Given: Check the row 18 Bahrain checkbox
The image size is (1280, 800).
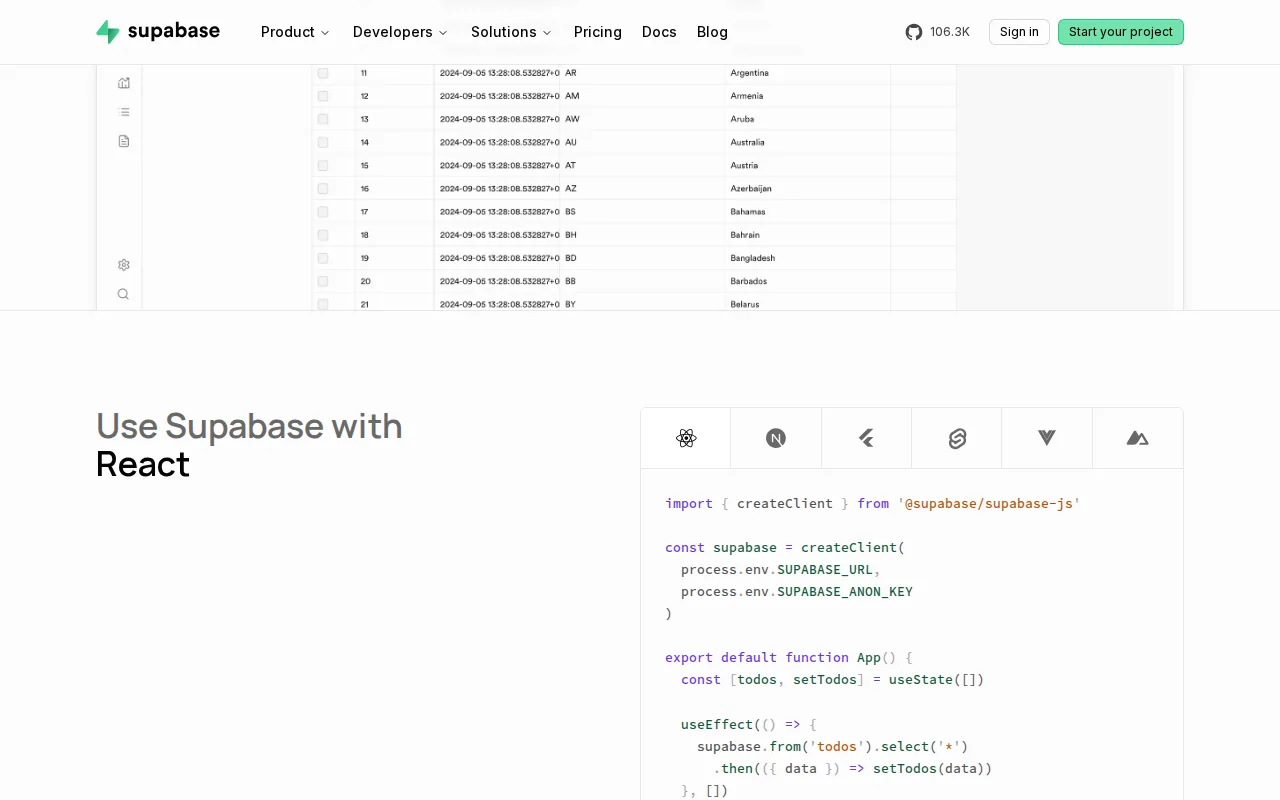Looking at the screenshot, I should pos(323,235).
